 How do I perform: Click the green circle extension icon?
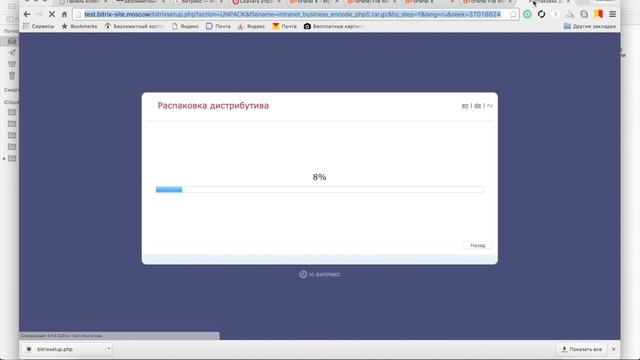click(x=527, y=14)
